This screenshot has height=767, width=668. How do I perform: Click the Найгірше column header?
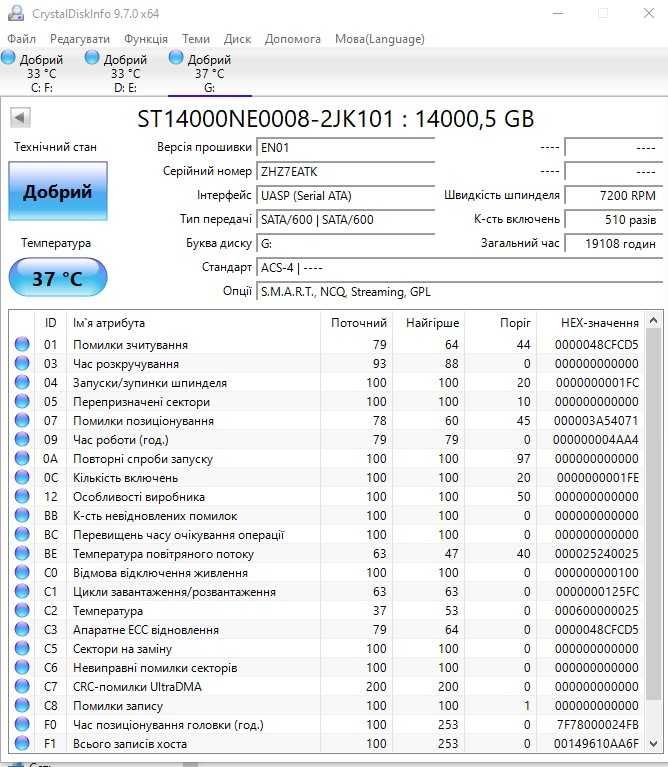tap(429, 323)
